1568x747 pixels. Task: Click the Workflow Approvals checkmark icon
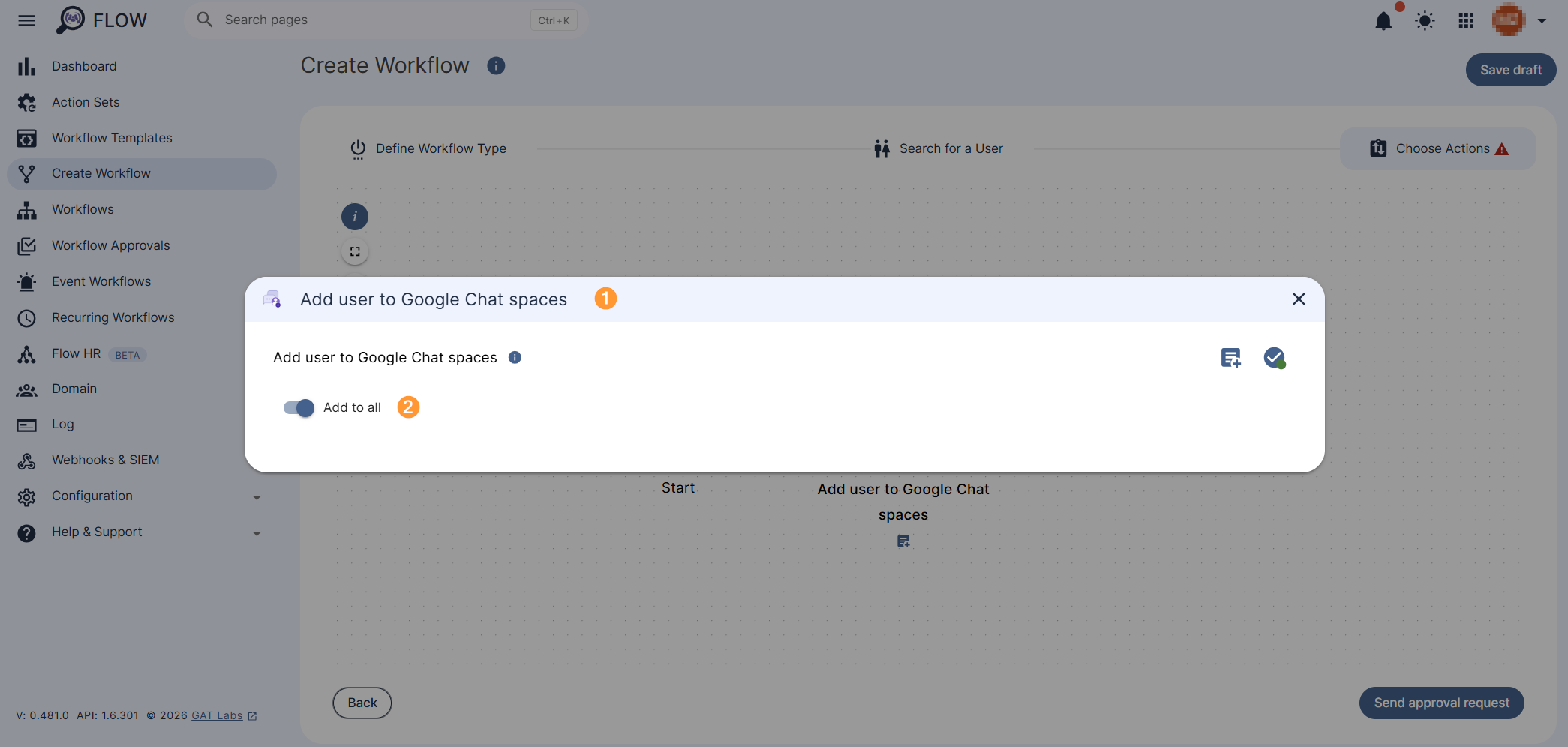click(x=26, y=246)
